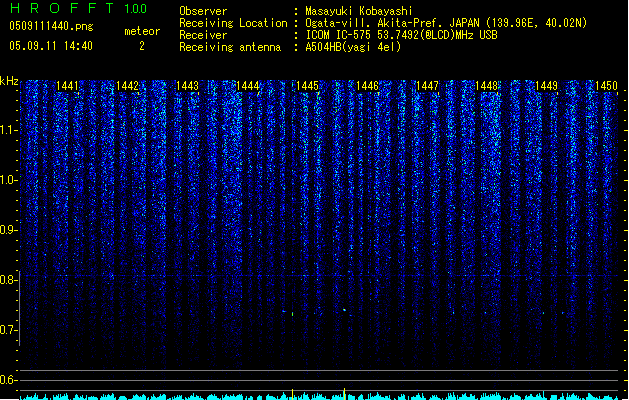
Task: Click the 1443 time marker
Action: click(x=187, y=86)
